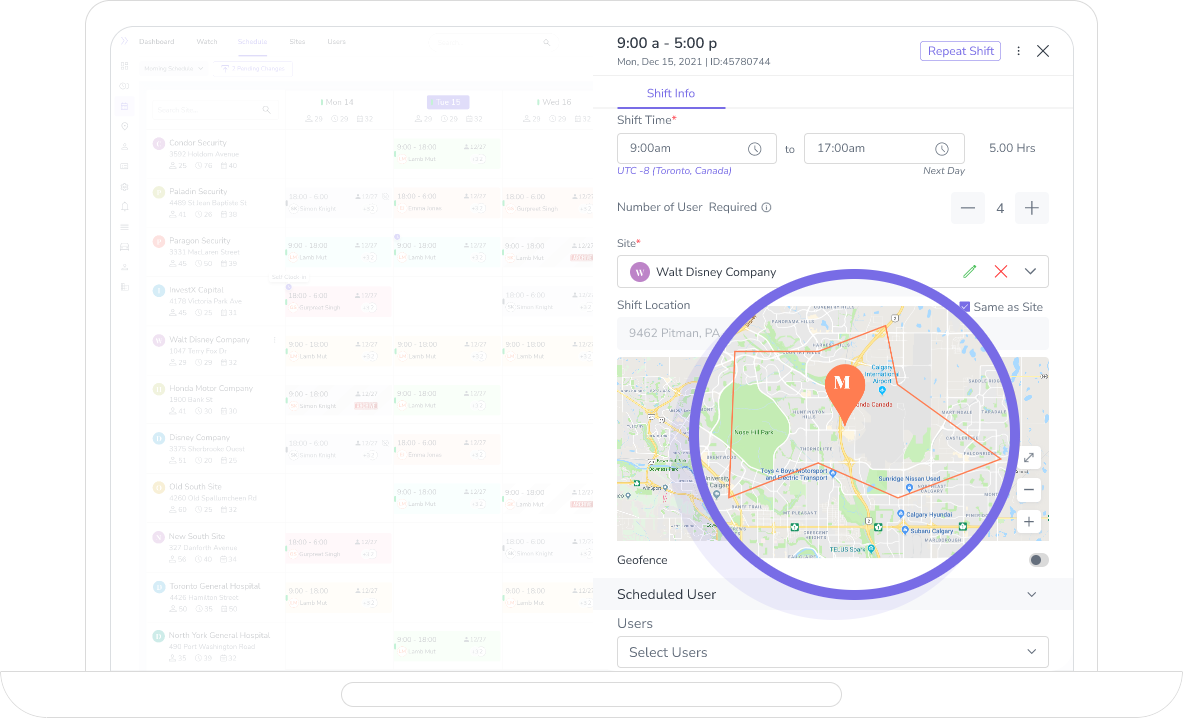The width and height of the screenshot is (1183, 718).
Task: Expand the map to fullscreen
Action: coord(1028,458)
